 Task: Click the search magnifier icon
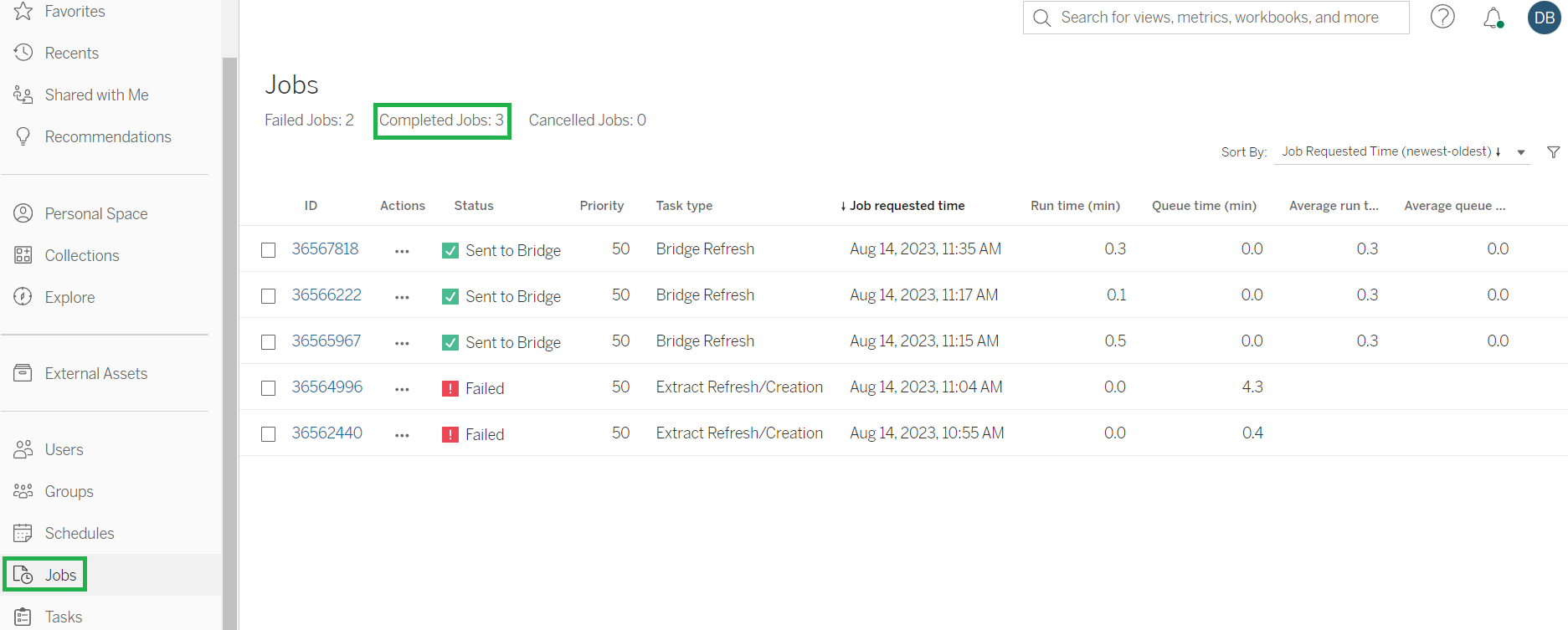pyautogui.click(x=1042, y=18)
